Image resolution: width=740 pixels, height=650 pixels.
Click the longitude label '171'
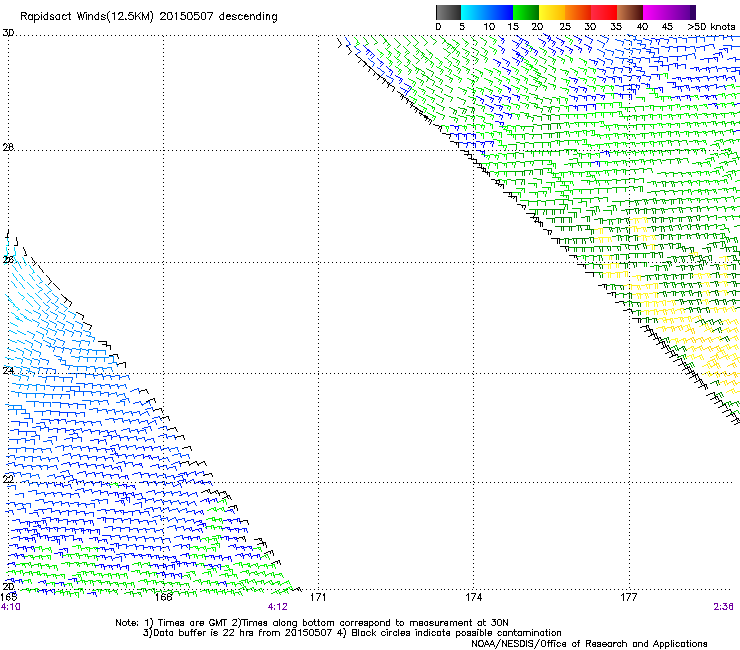coord(318,597)
